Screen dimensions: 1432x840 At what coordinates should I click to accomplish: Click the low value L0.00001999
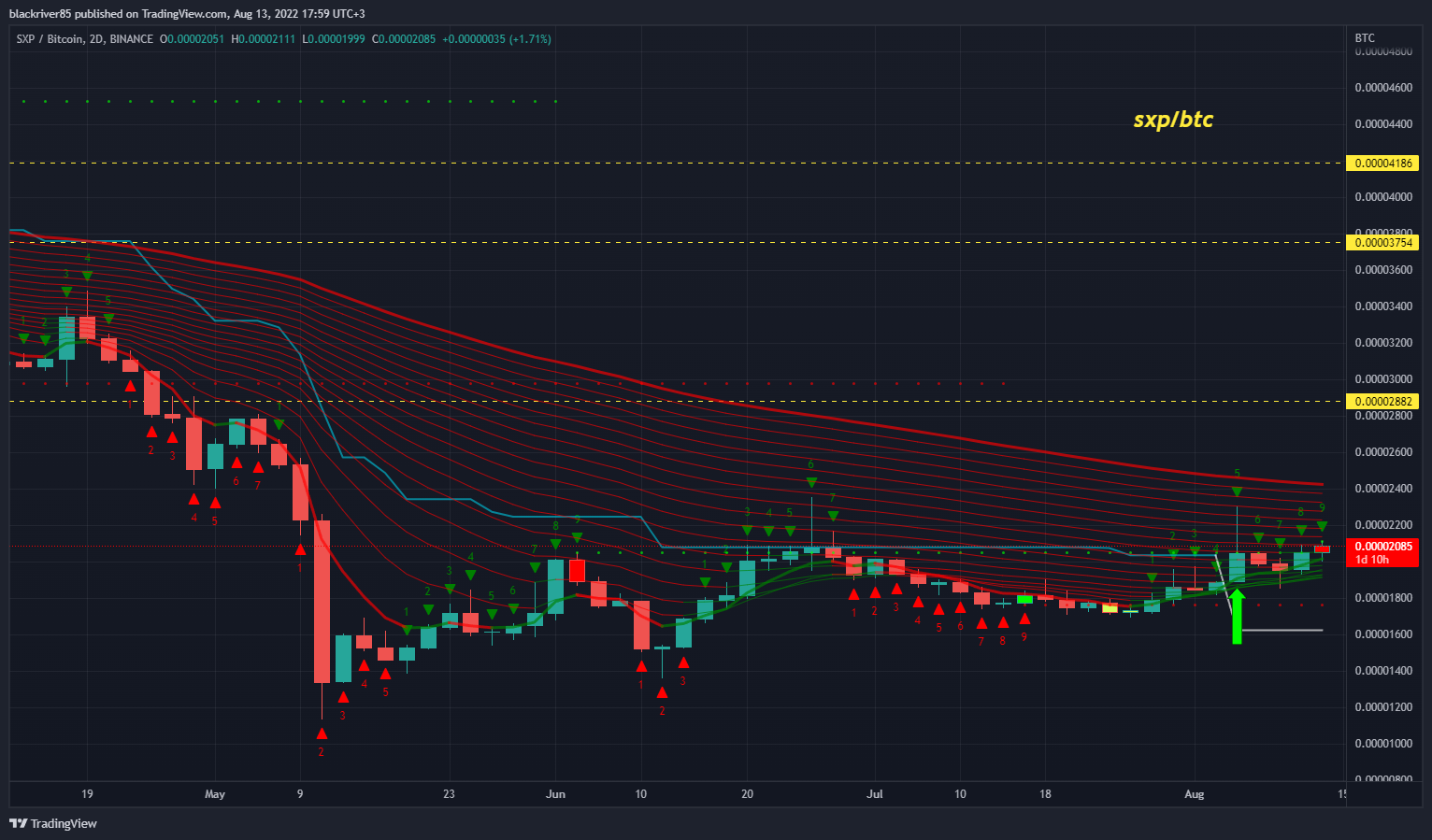(x=333, y=39)
